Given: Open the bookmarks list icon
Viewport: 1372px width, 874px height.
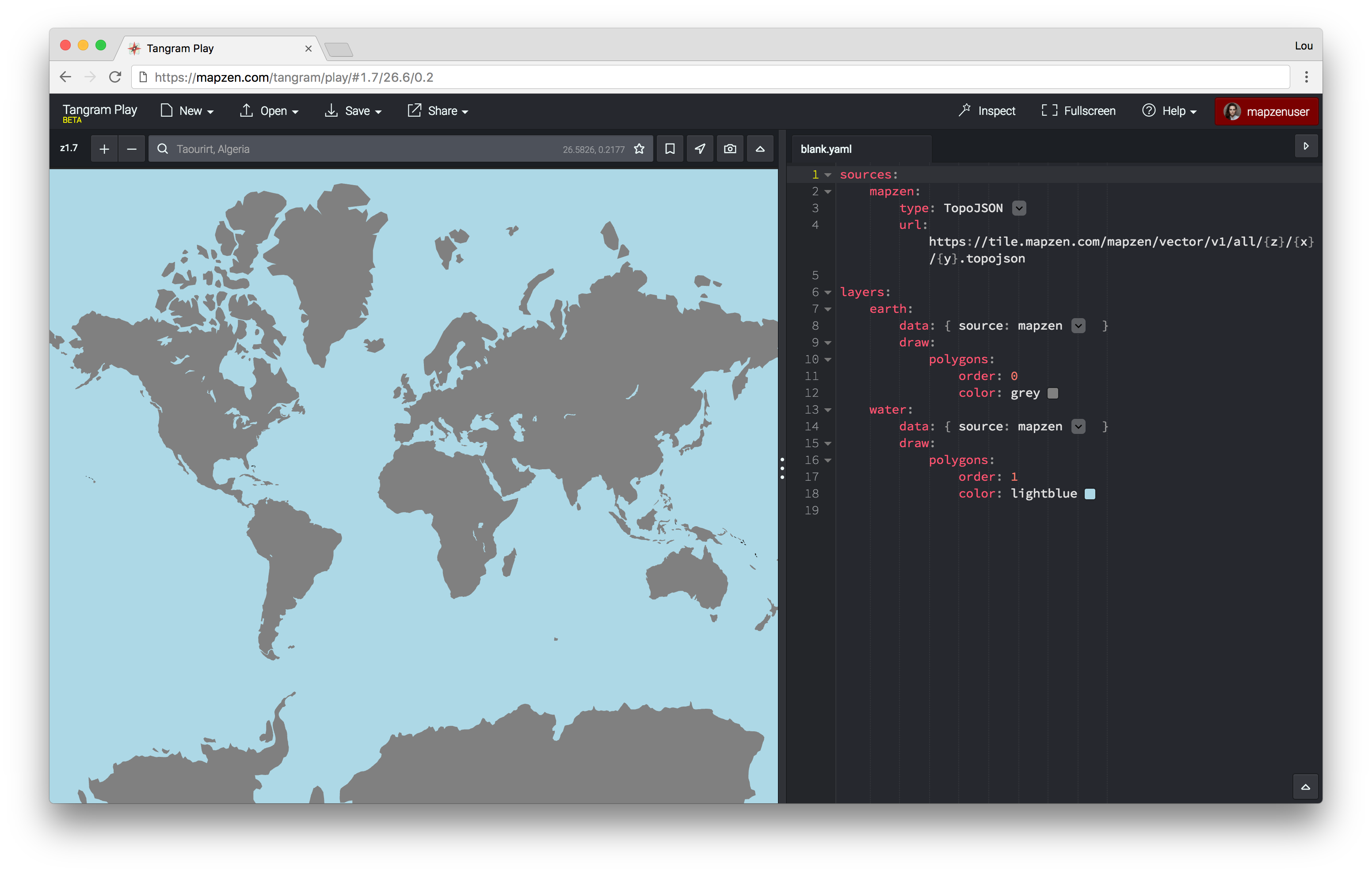Looking at the screenshot, I should click(x=670, y=149).
